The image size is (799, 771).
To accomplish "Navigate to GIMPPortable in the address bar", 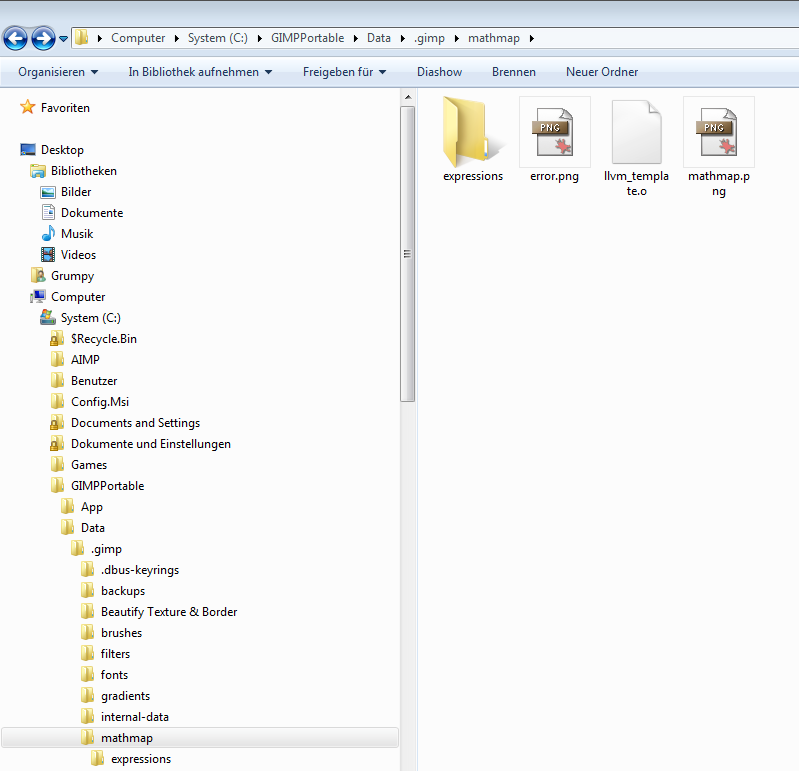I will [x=307, y=38].
